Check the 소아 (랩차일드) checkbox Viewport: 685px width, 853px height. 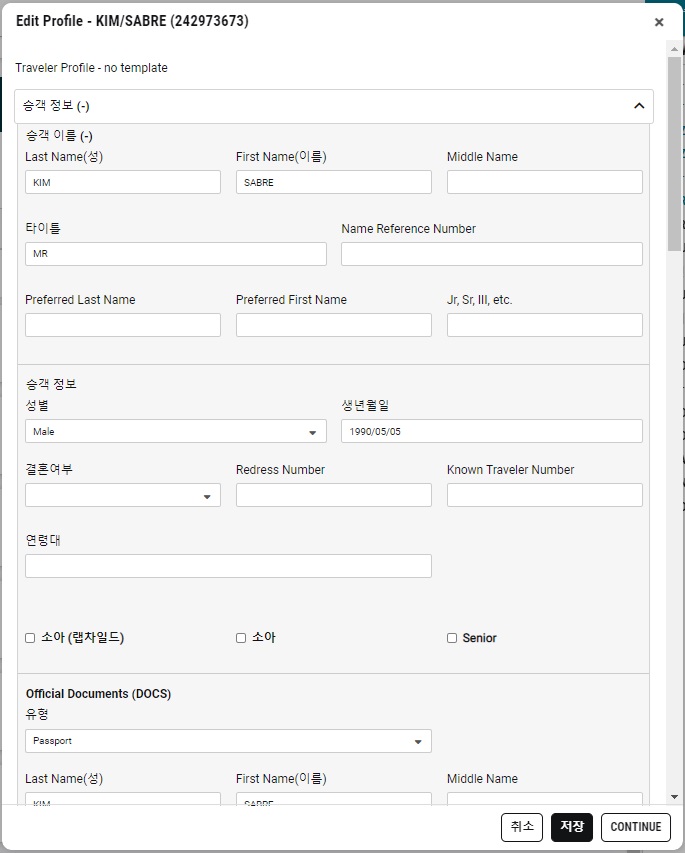[x=30, y=638]
